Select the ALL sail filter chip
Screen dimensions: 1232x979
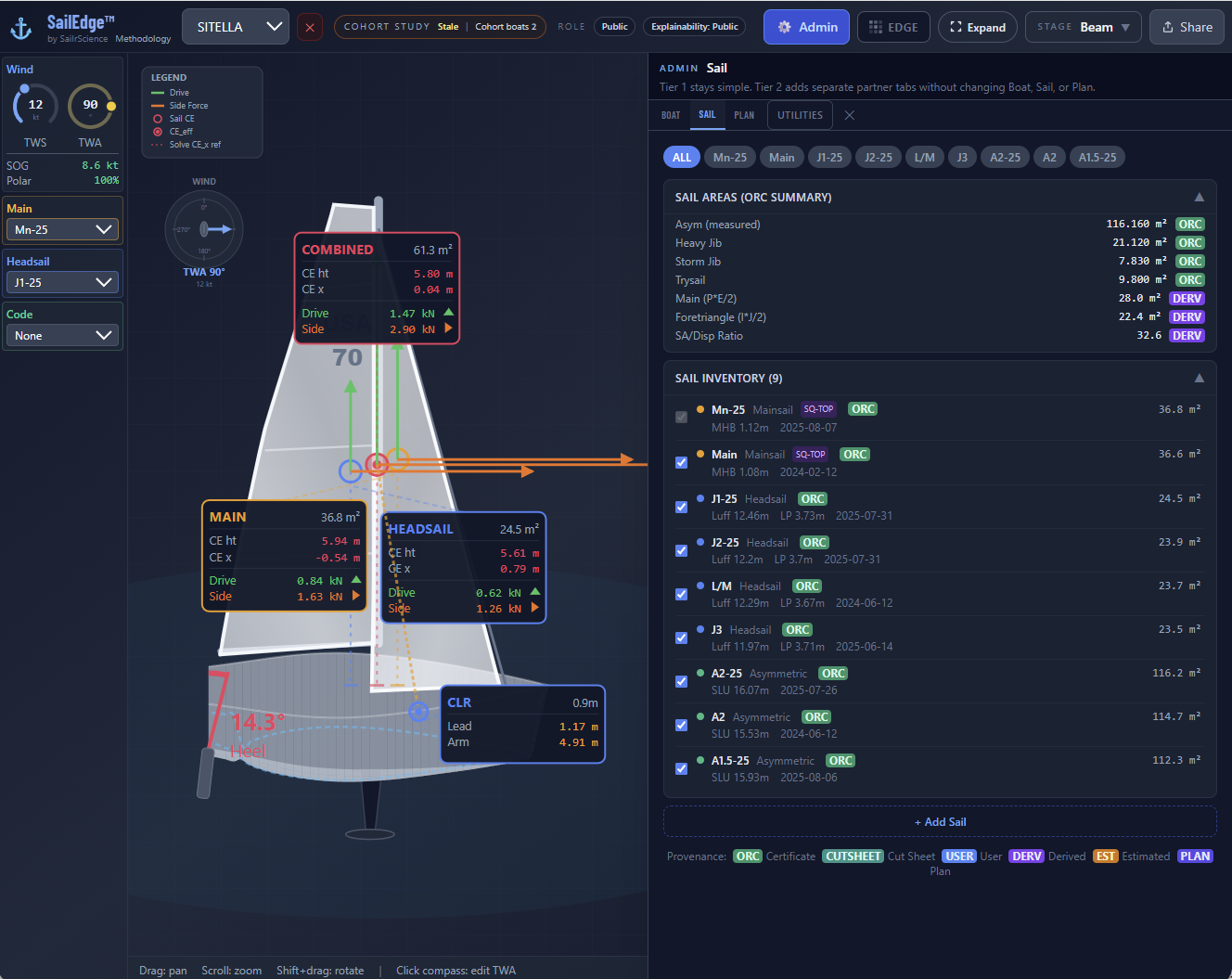click(x=681, y=157)
